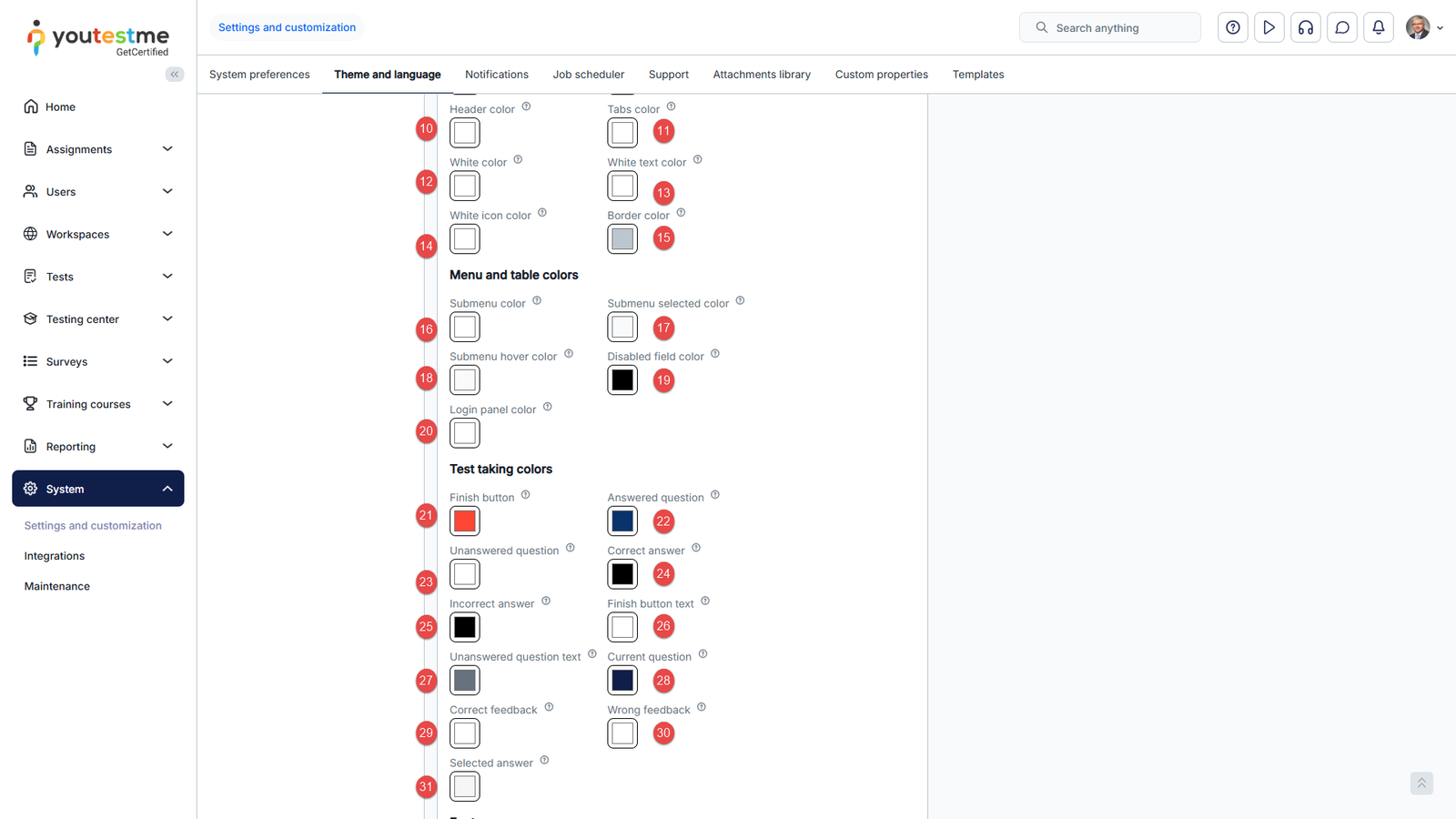Click the Home icon in sidebar
The image size is (1456, 819).
(x=31, y=106)
